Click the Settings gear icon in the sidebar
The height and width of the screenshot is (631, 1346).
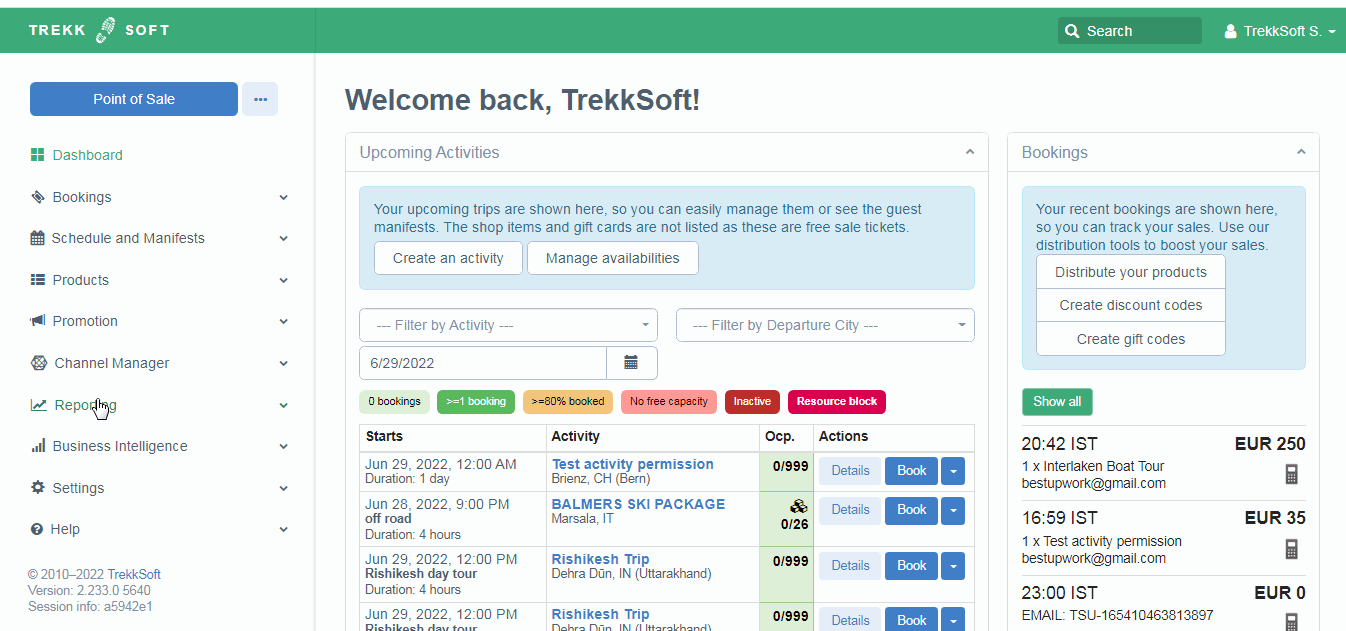pos(38,488)
